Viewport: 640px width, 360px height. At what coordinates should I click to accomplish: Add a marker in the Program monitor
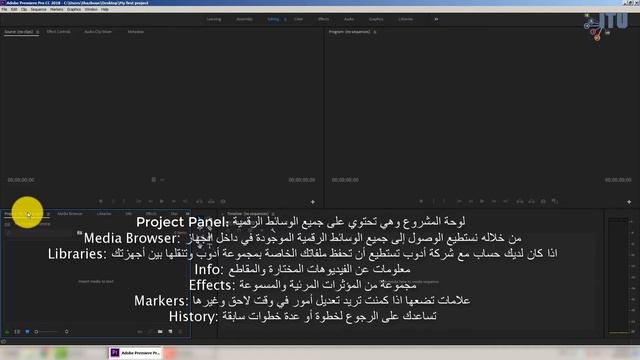[x=421, y=201]
